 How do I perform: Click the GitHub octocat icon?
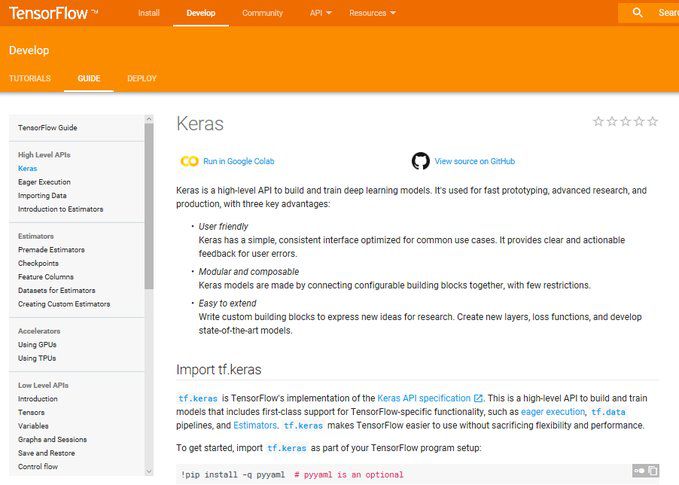(x=420, y=161)
